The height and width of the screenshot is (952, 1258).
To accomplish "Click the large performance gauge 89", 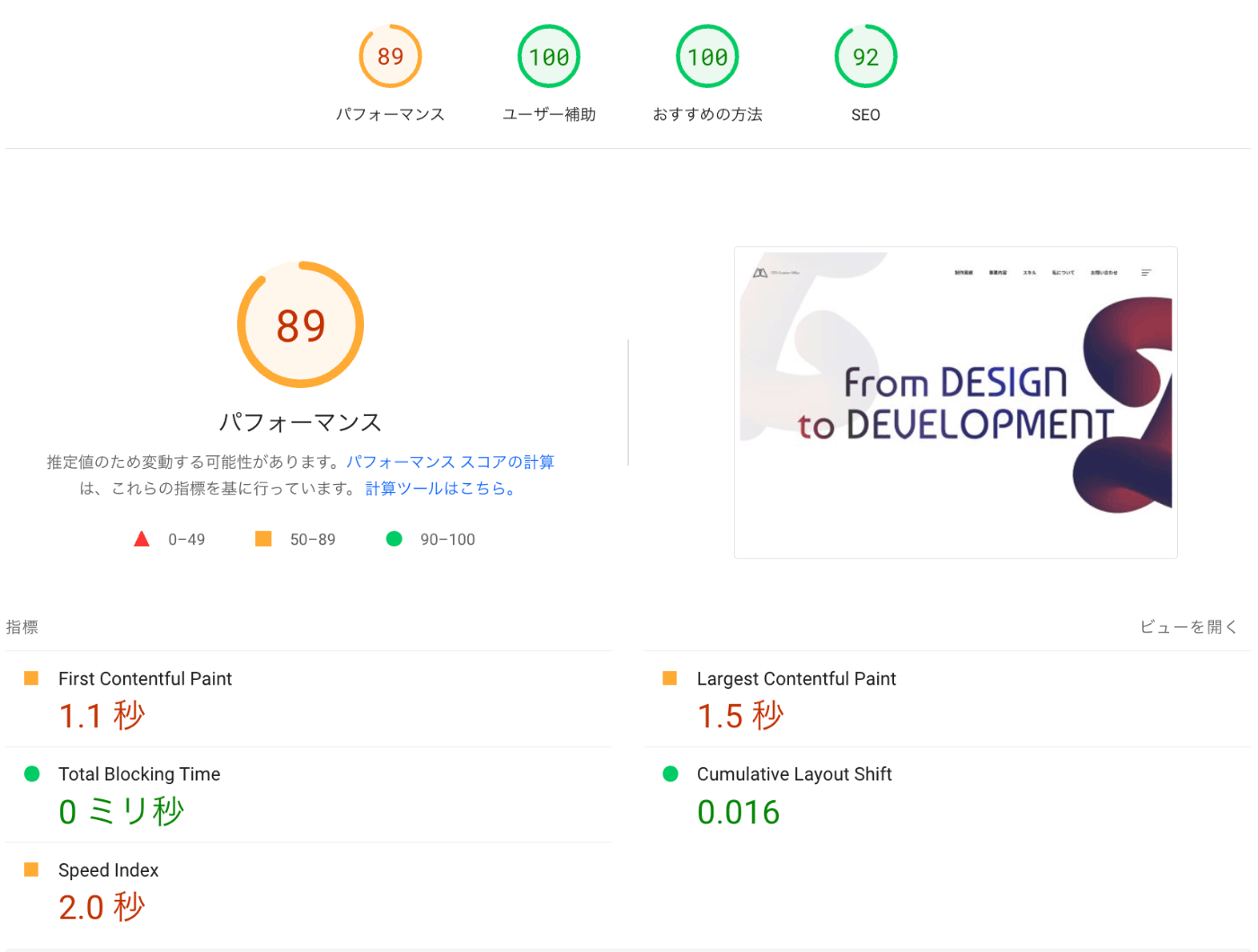I will tap(300, 324).
